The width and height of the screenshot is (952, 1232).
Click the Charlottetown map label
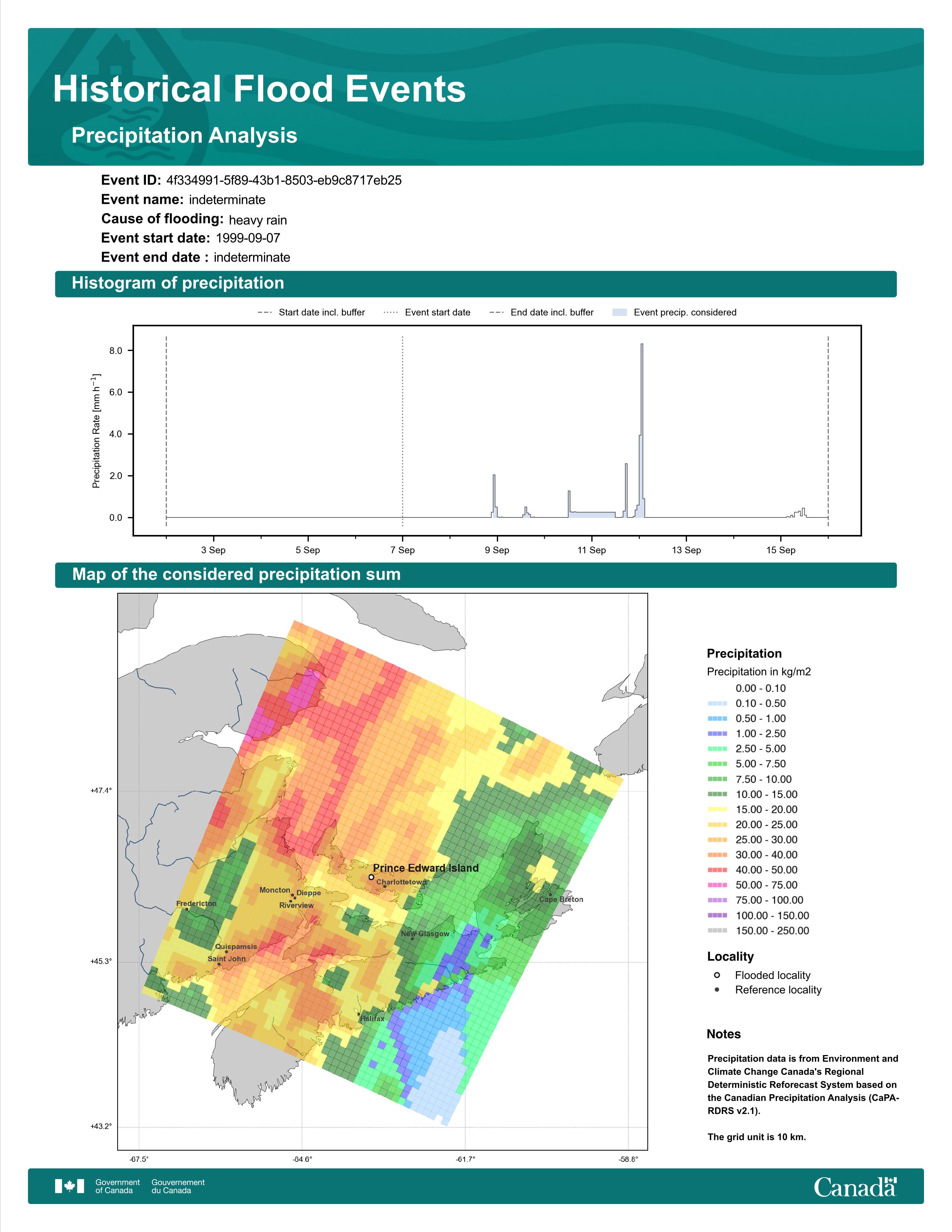tap(402, 882)
